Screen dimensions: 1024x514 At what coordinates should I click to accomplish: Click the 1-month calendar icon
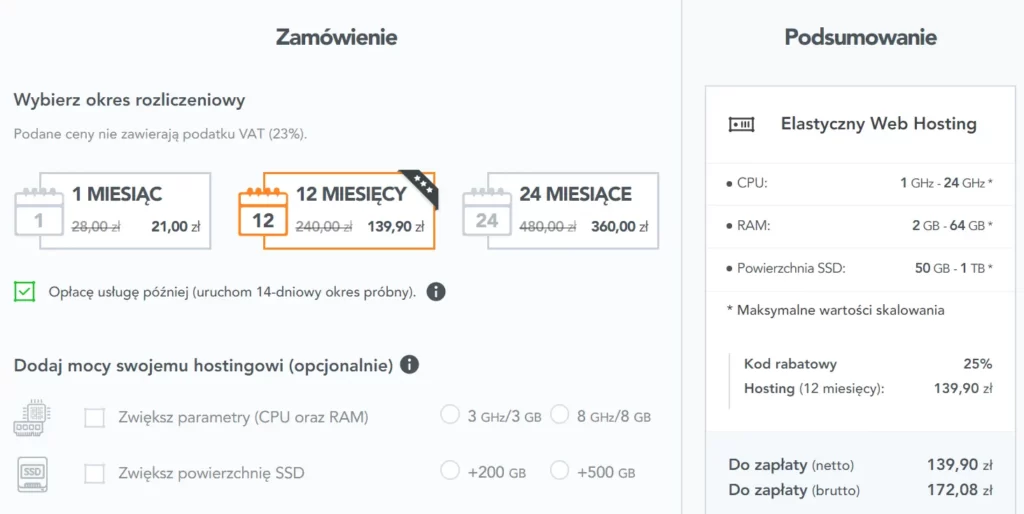[x=39, y=212]
